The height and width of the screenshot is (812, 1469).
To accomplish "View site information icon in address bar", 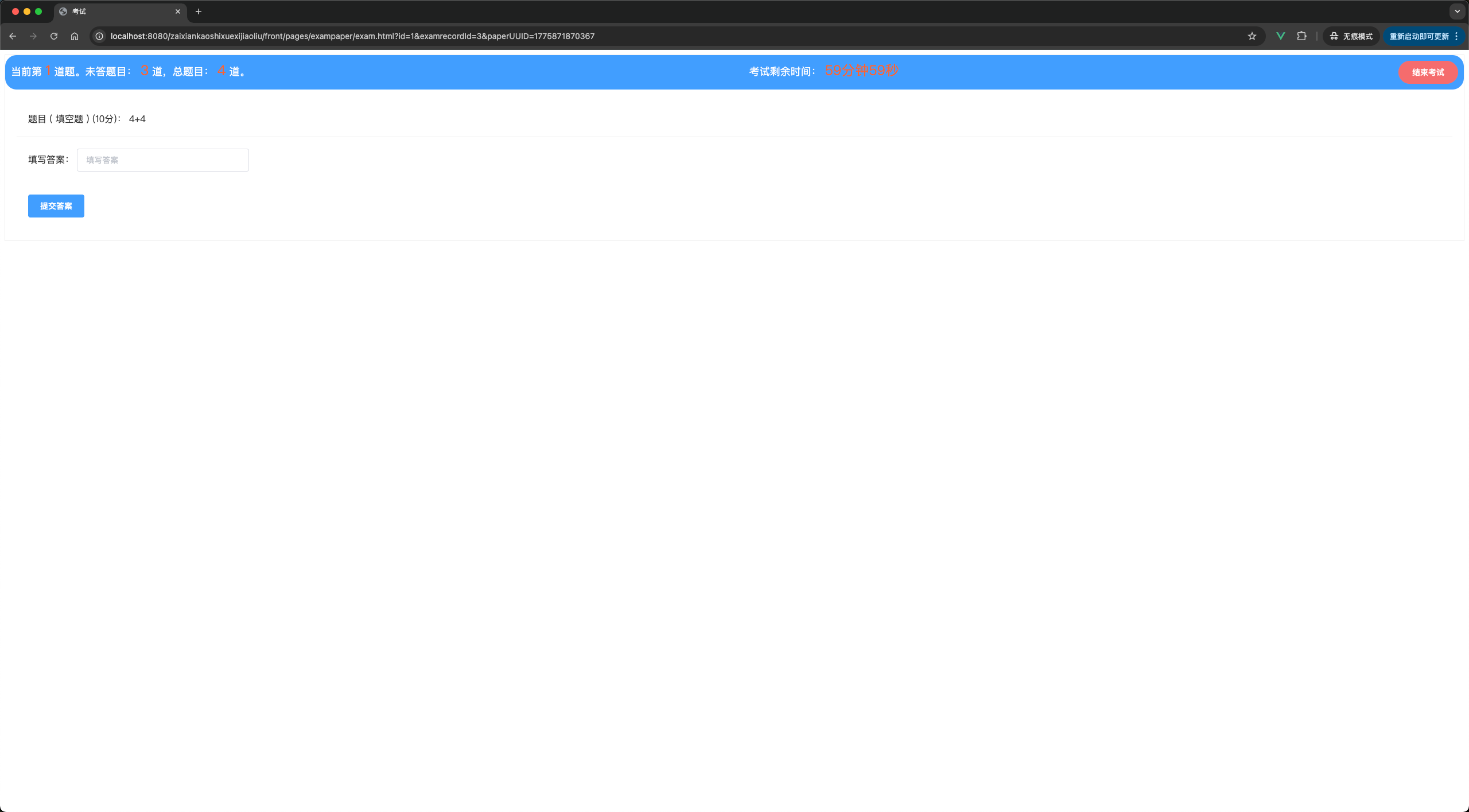I will (x=99, y=36).
